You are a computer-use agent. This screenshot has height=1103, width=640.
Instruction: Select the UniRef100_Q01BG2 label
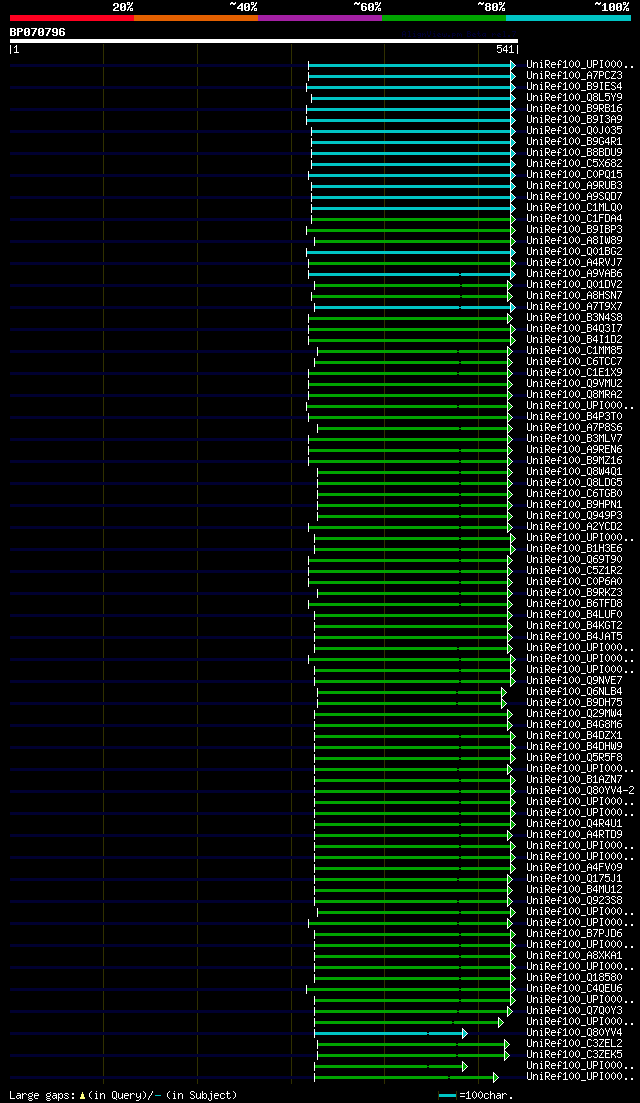574,252
